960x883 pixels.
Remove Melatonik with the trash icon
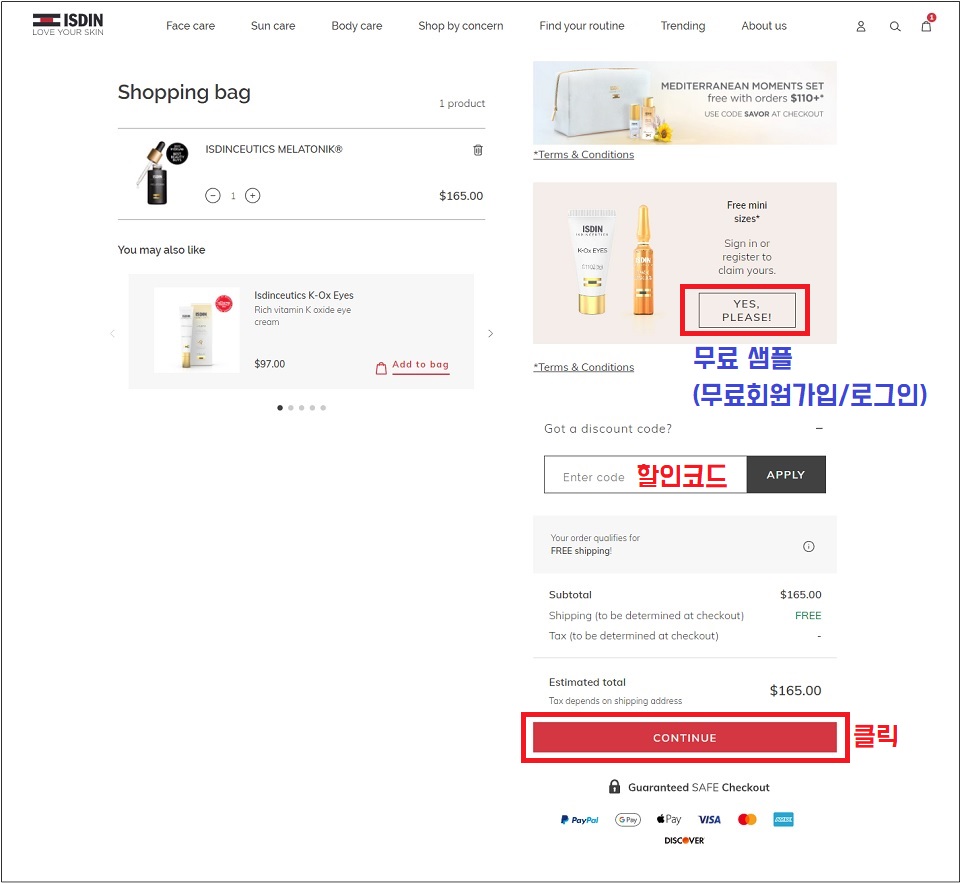tap(478, 150)
